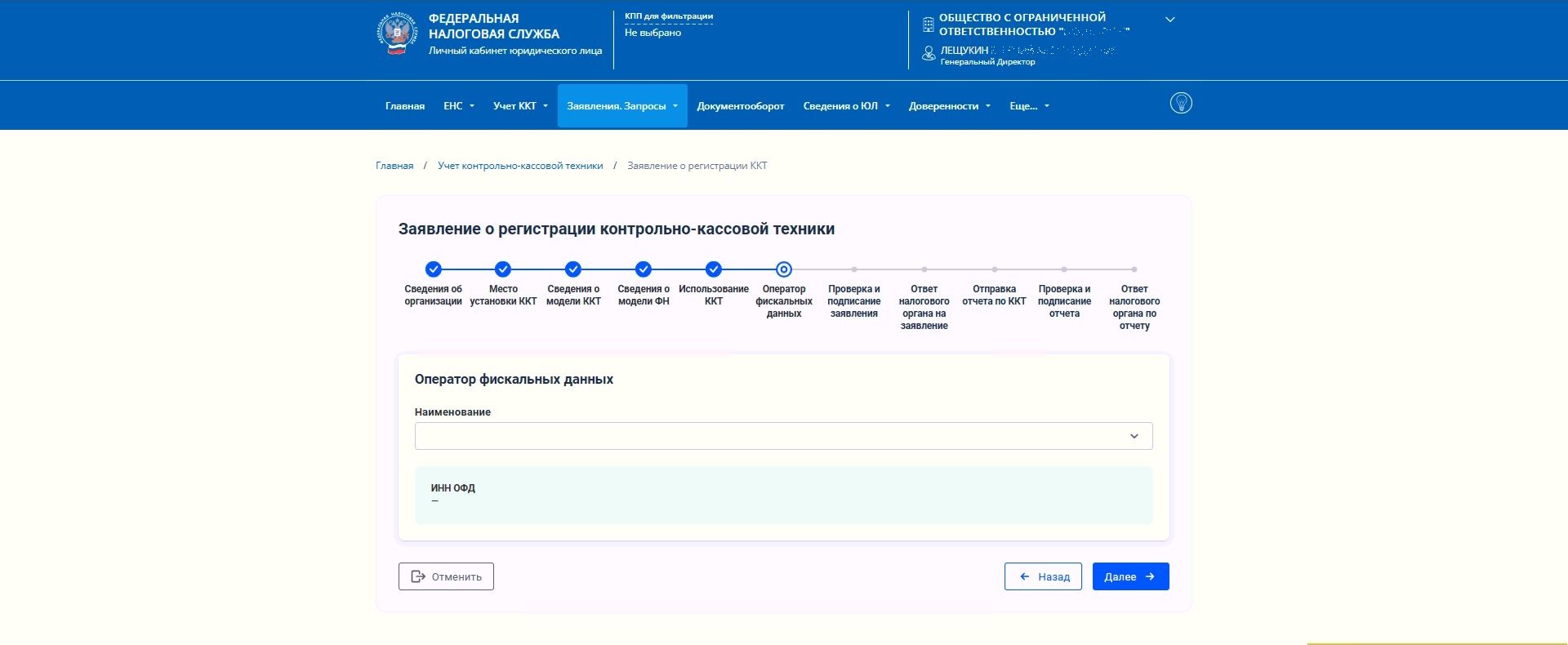This screenshot has height=645, width=1568.
Task: Click the 'Отменить' cancel button
Action: tap(446, 576)
